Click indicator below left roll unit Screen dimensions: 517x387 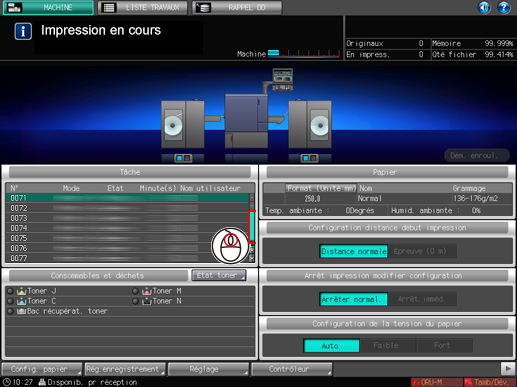pos(183,158)
